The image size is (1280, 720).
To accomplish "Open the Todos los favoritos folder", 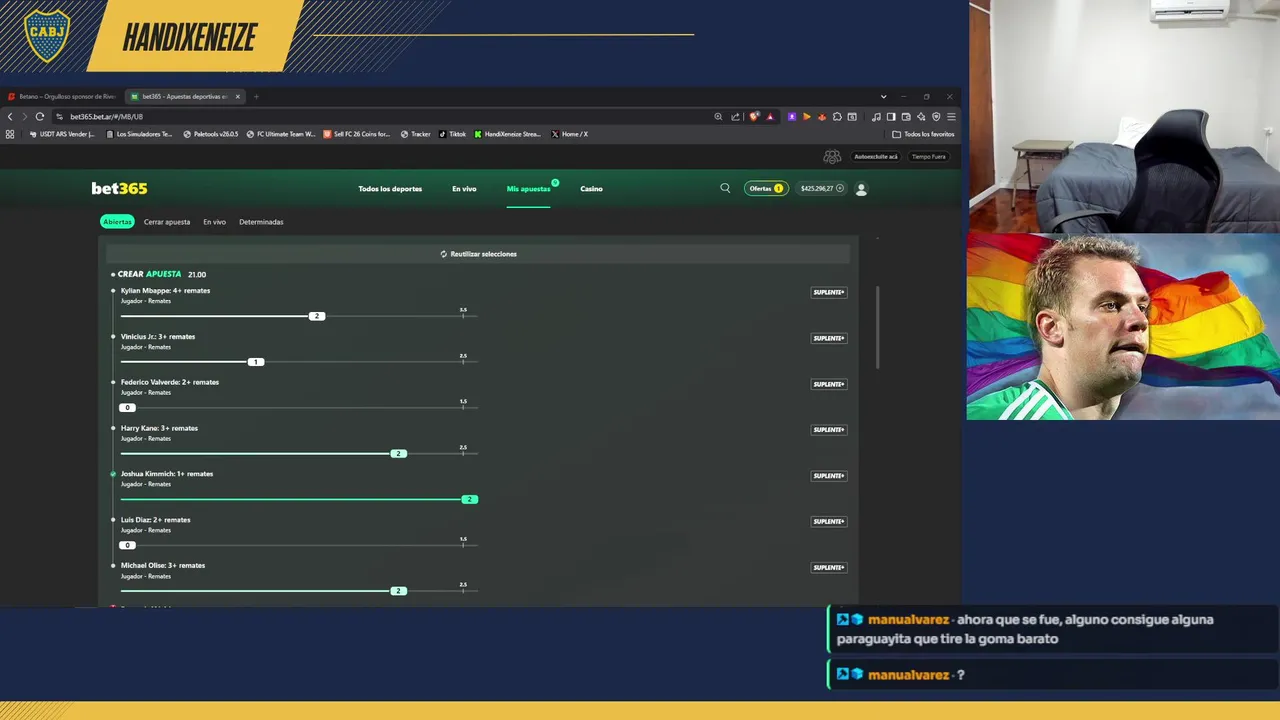I will pos(923,134).
